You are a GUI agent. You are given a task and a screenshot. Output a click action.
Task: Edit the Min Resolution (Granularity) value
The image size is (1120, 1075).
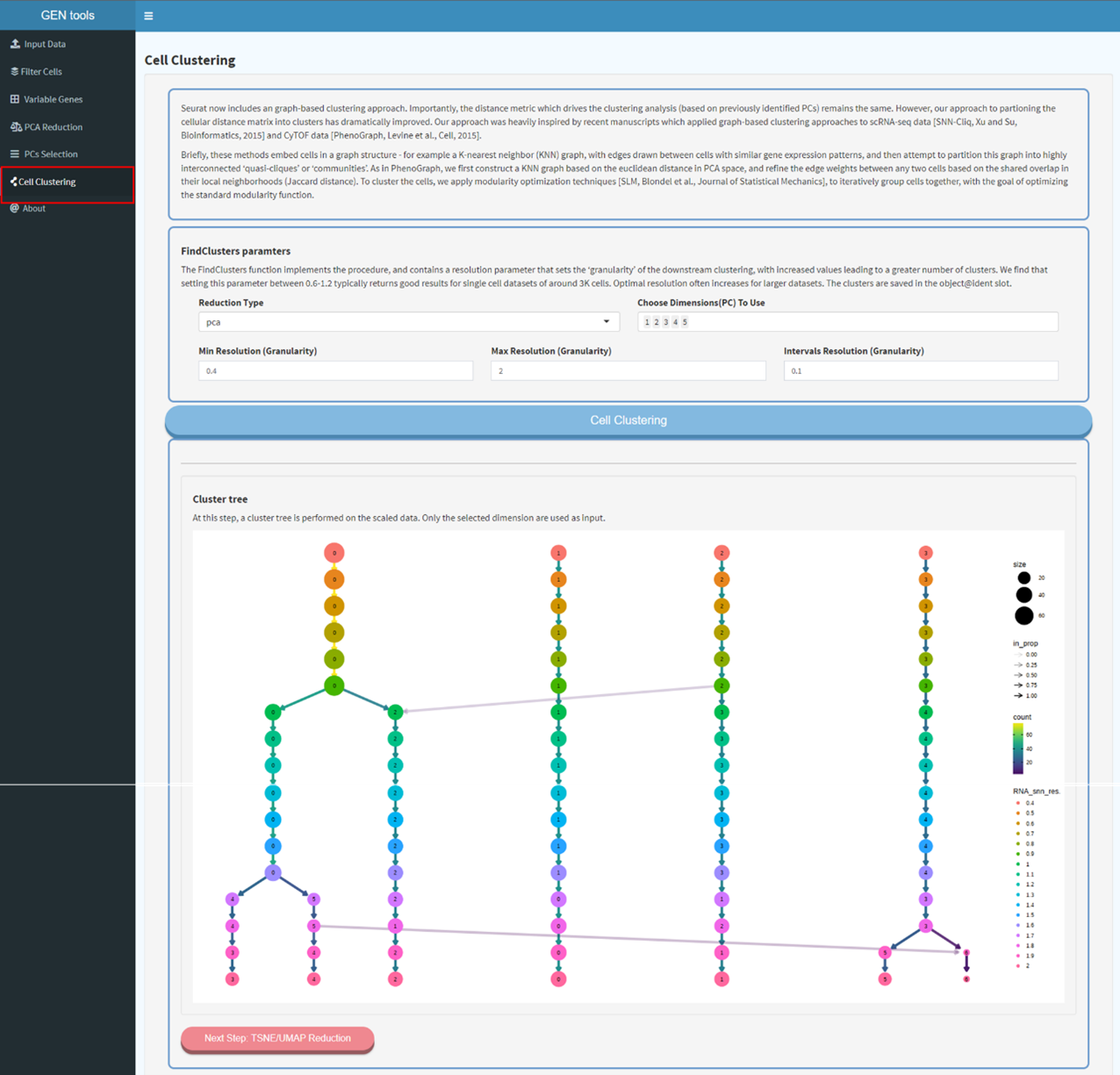[x=335, y=370]
